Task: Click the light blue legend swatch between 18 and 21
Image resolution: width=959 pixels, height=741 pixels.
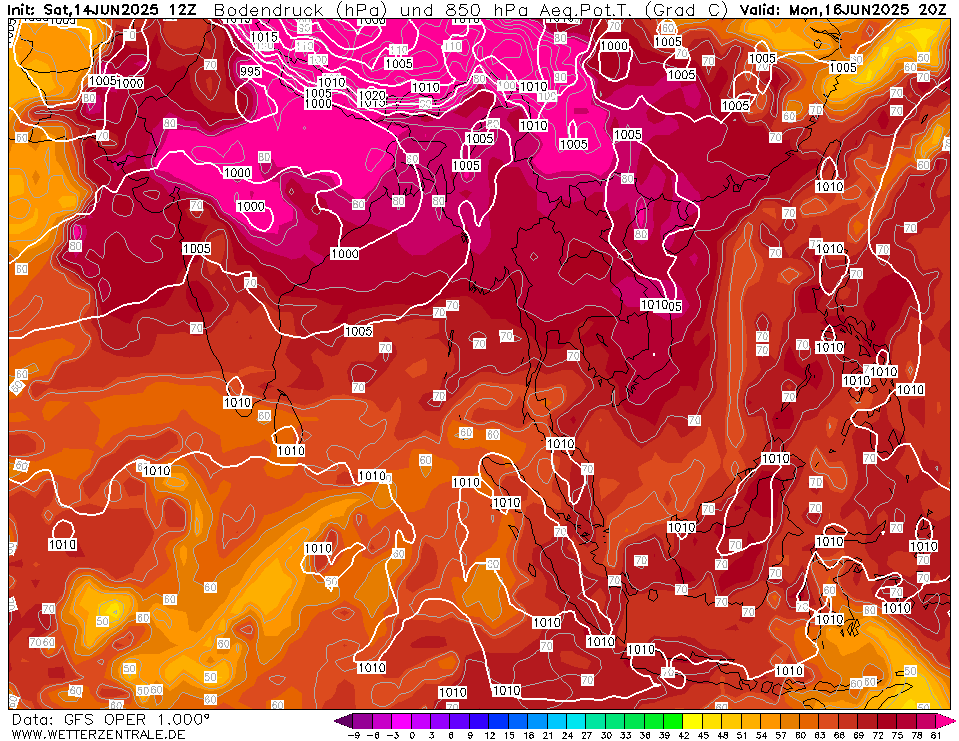Action: point(538,721)
